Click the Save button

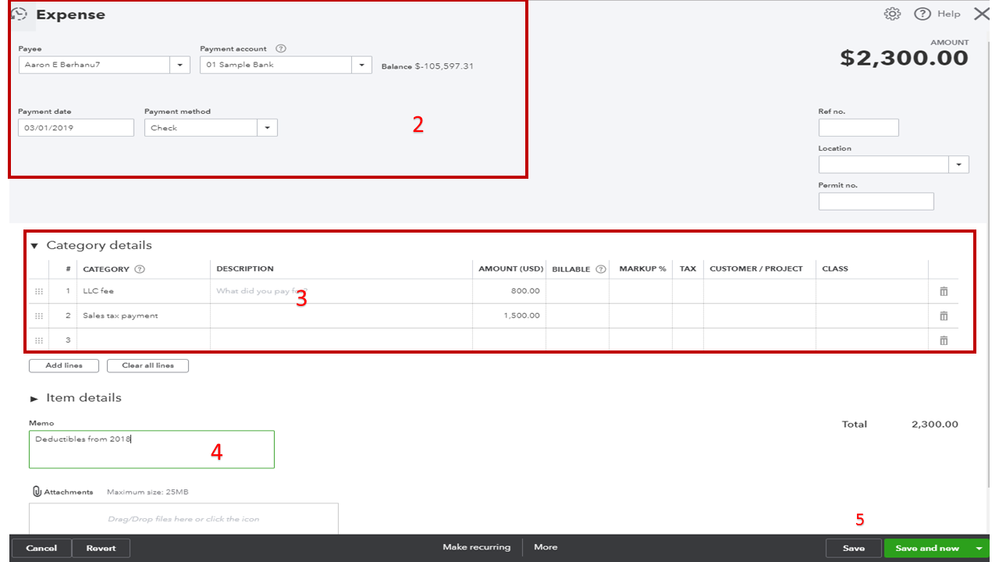[853, 548]
